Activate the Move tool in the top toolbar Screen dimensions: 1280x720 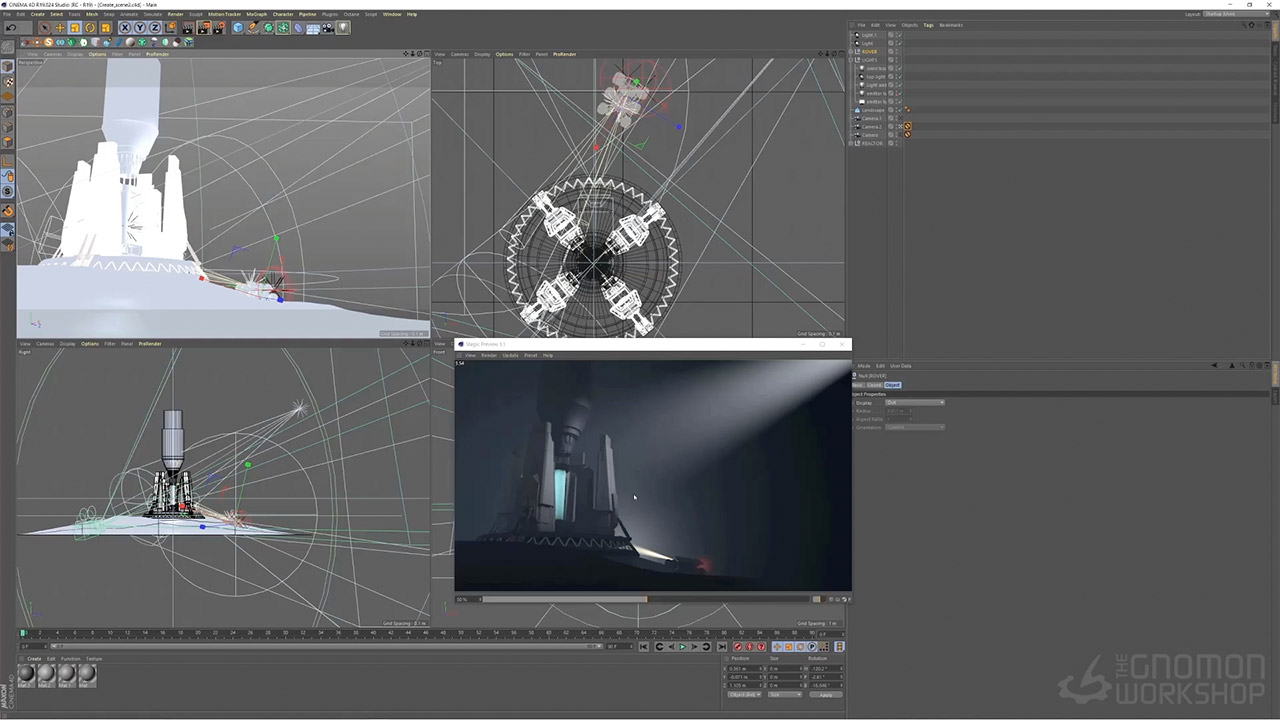click(60, 28)
